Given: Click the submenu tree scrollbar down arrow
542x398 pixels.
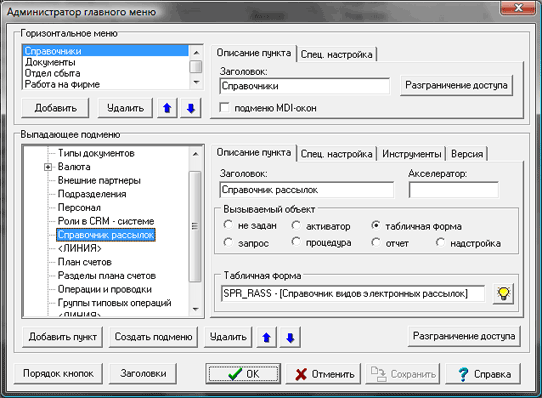Looking at the screenshot, I should tap(196, 309).
